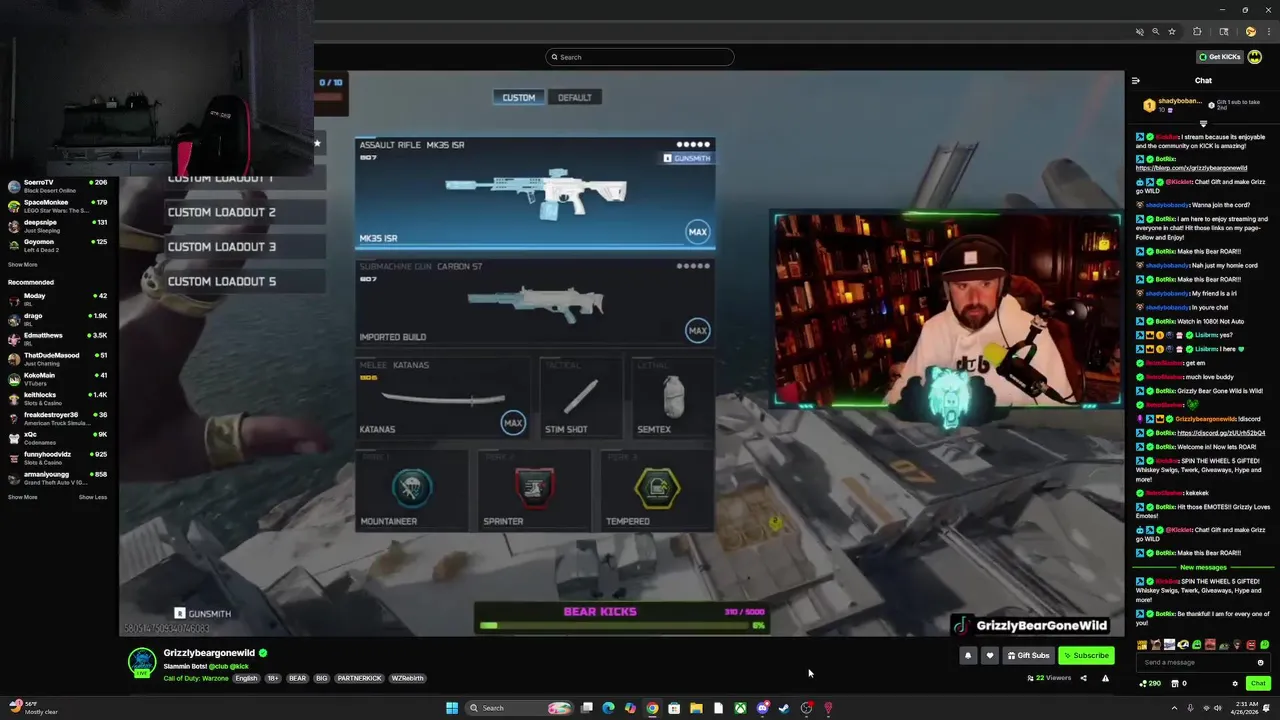This screenshot has height=720, width=1280.
Task: Collapse chat with the arrow icon
Action: [x=1136, y=81]
